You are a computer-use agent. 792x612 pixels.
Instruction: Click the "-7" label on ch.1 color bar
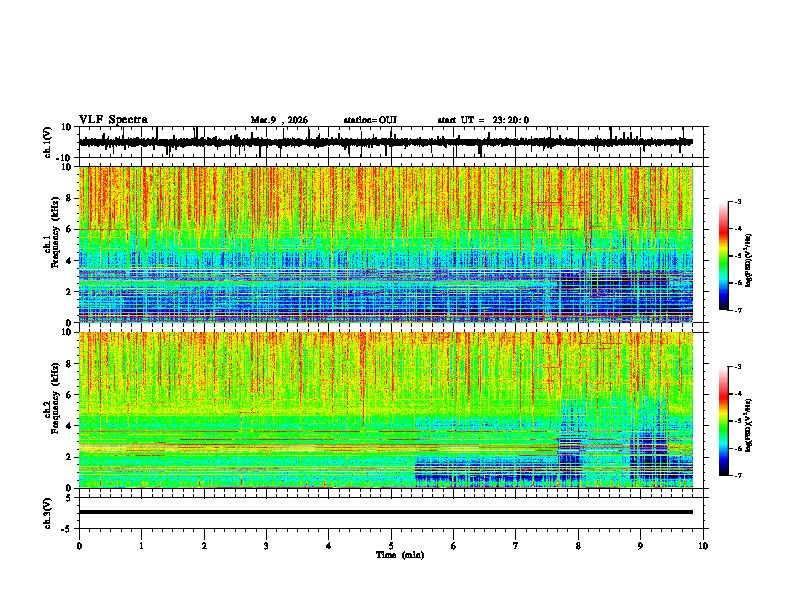(738, 310)
